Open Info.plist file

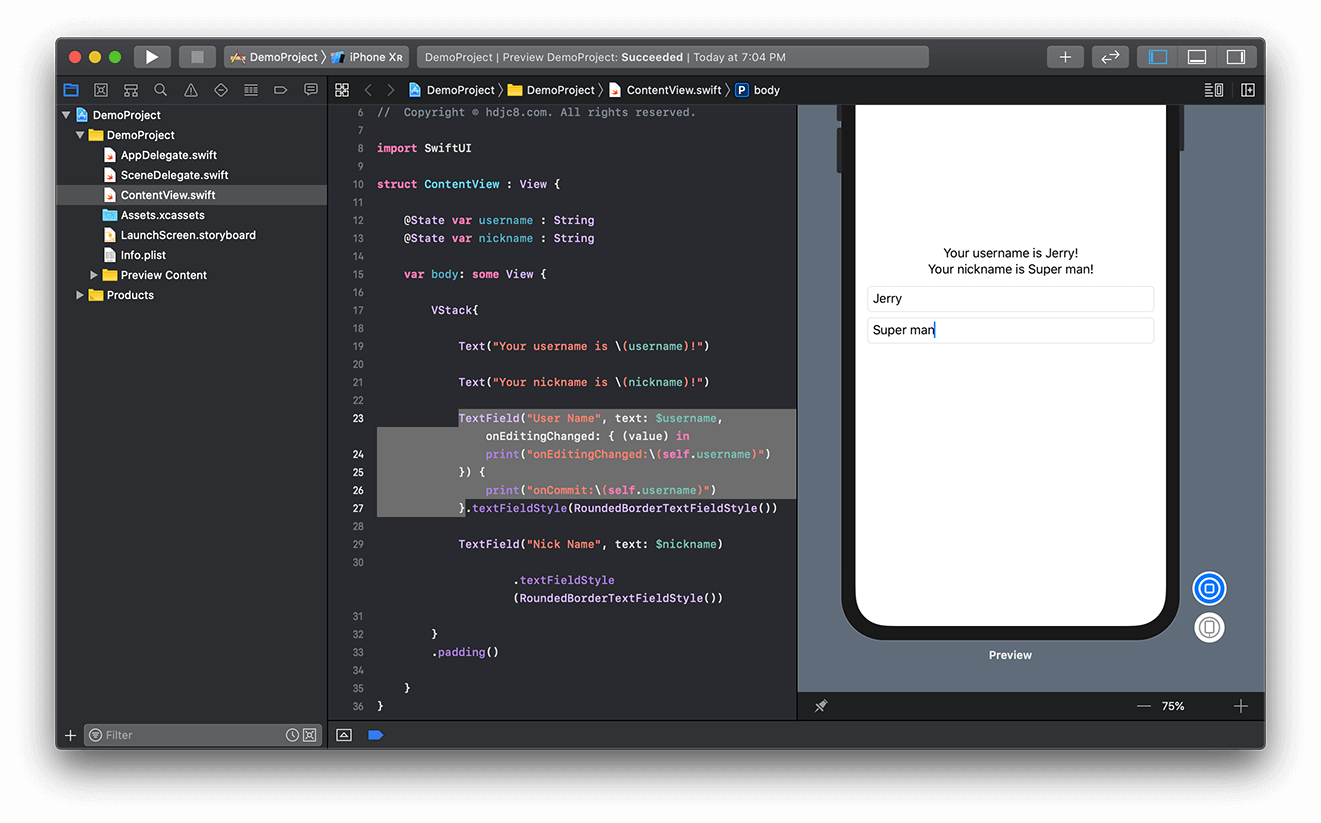pos(143,255)
